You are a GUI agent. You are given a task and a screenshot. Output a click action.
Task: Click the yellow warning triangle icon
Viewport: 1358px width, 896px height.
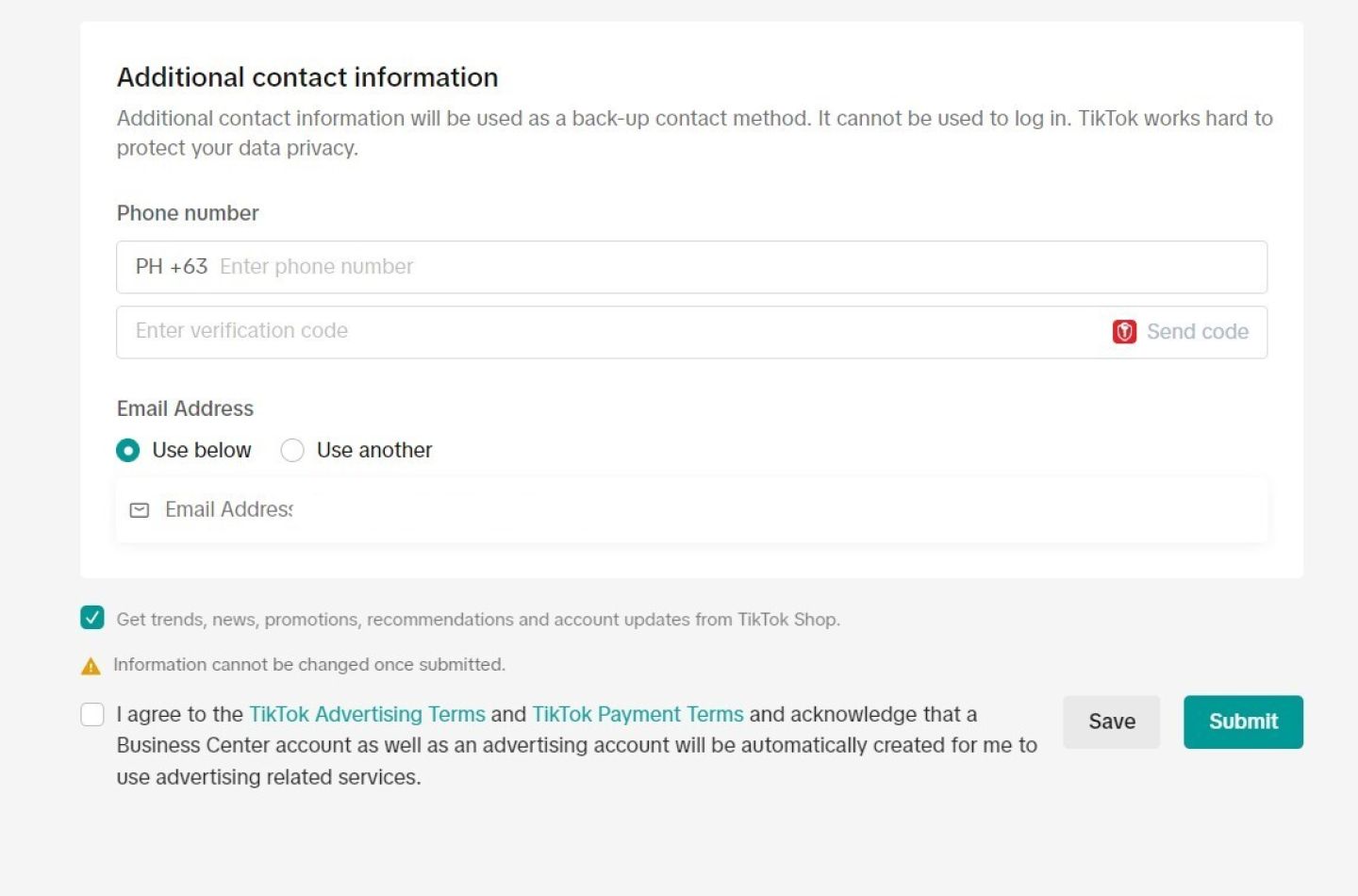pos(91,666)
